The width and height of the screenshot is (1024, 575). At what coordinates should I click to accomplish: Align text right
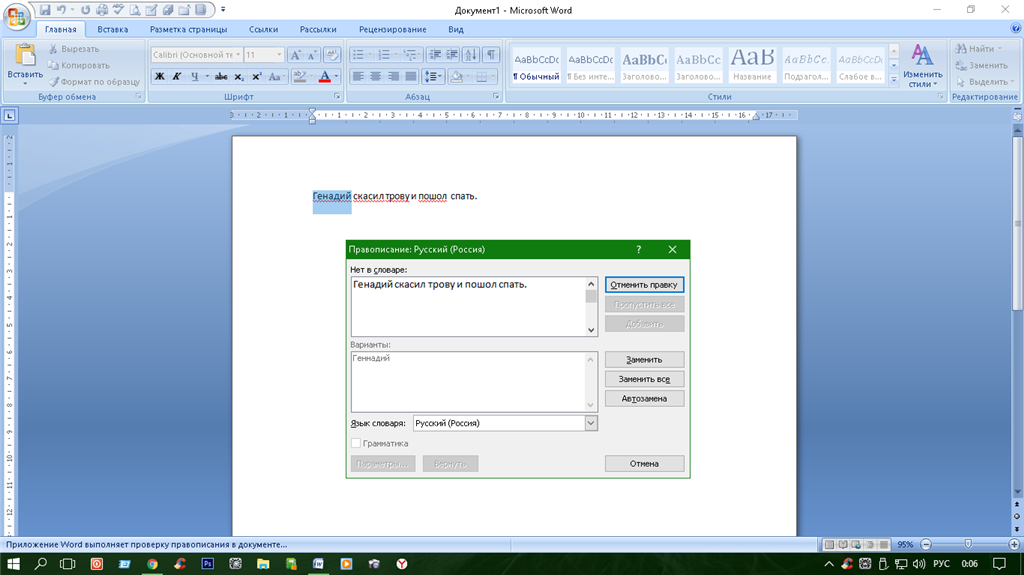[393, 76]
